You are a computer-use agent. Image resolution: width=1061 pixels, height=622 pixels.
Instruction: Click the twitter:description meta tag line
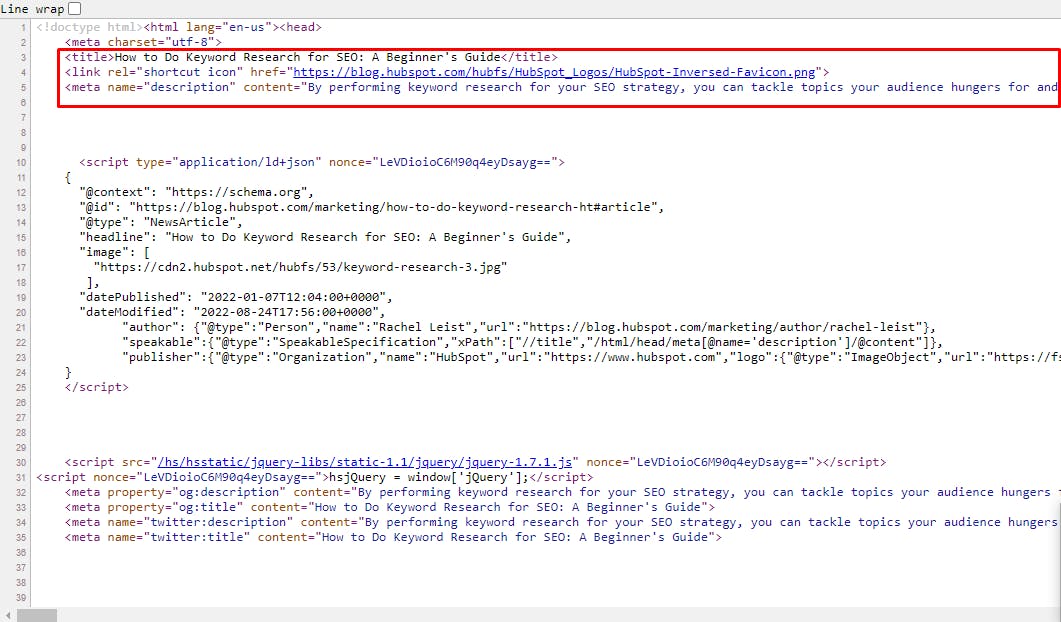point(561,522)
